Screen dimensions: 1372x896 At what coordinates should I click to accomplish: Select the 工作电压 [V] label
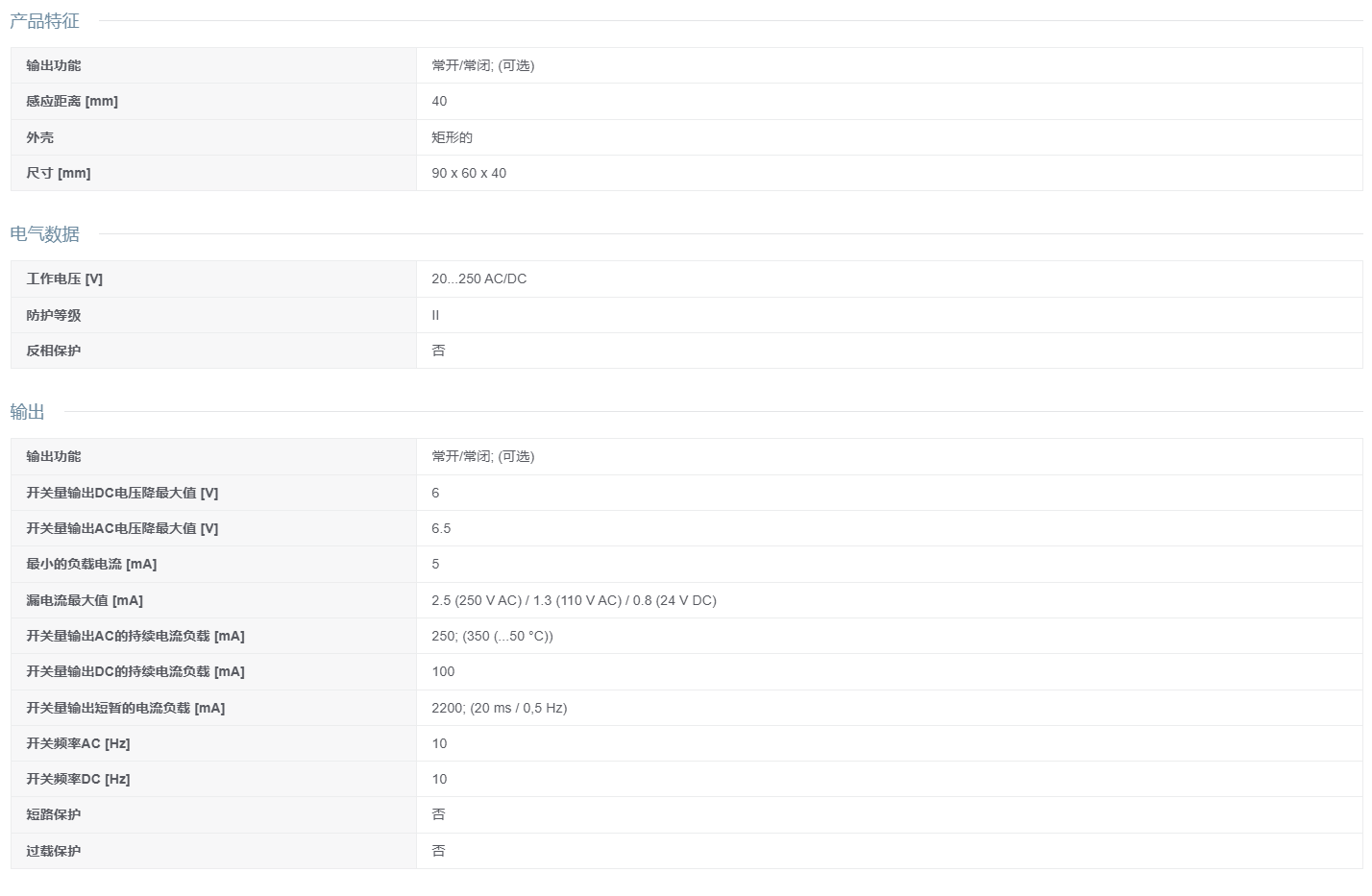64,278
